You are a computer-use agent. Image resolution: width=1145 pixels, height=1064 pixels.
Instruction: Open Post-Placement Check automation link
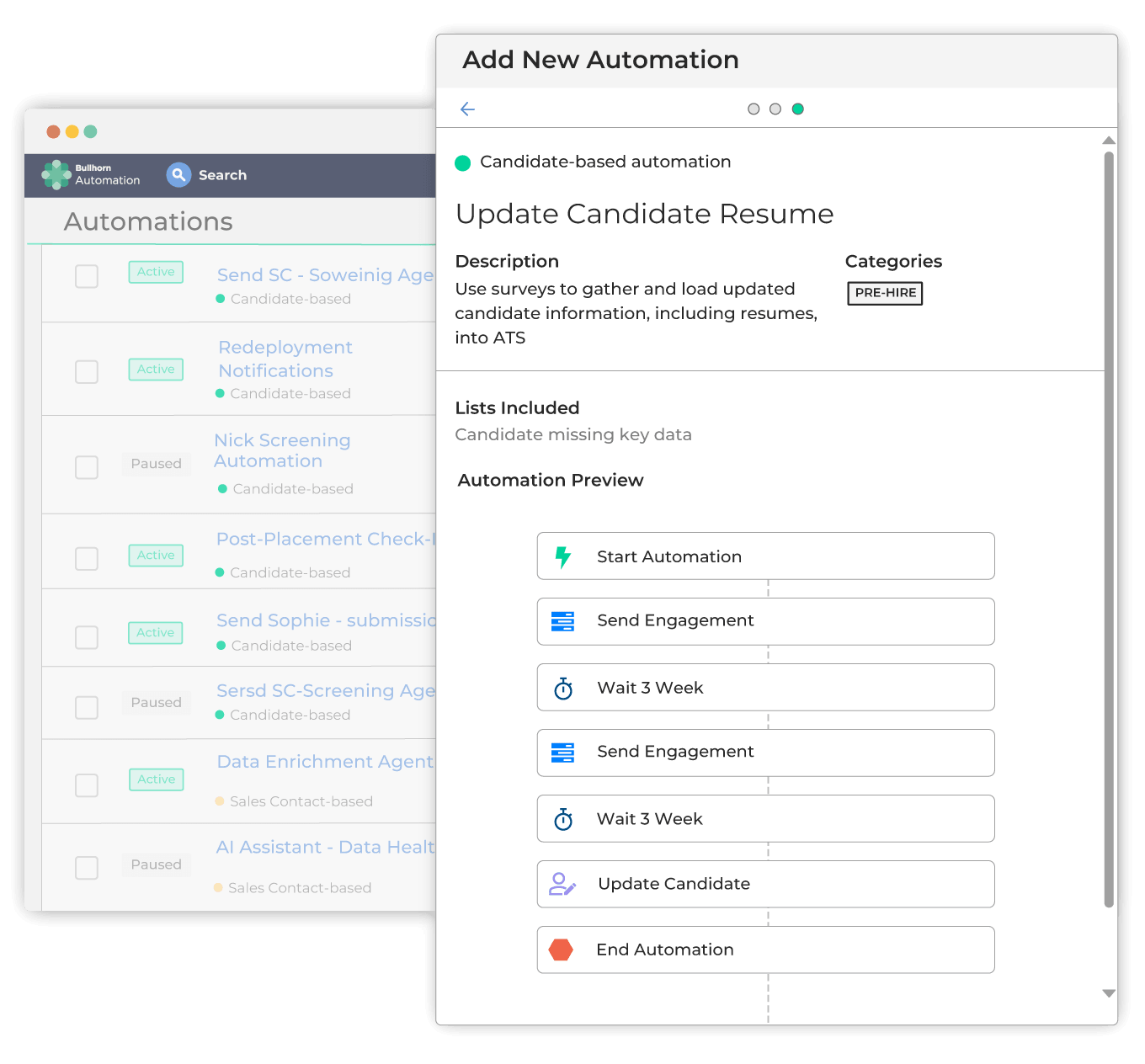326,539
